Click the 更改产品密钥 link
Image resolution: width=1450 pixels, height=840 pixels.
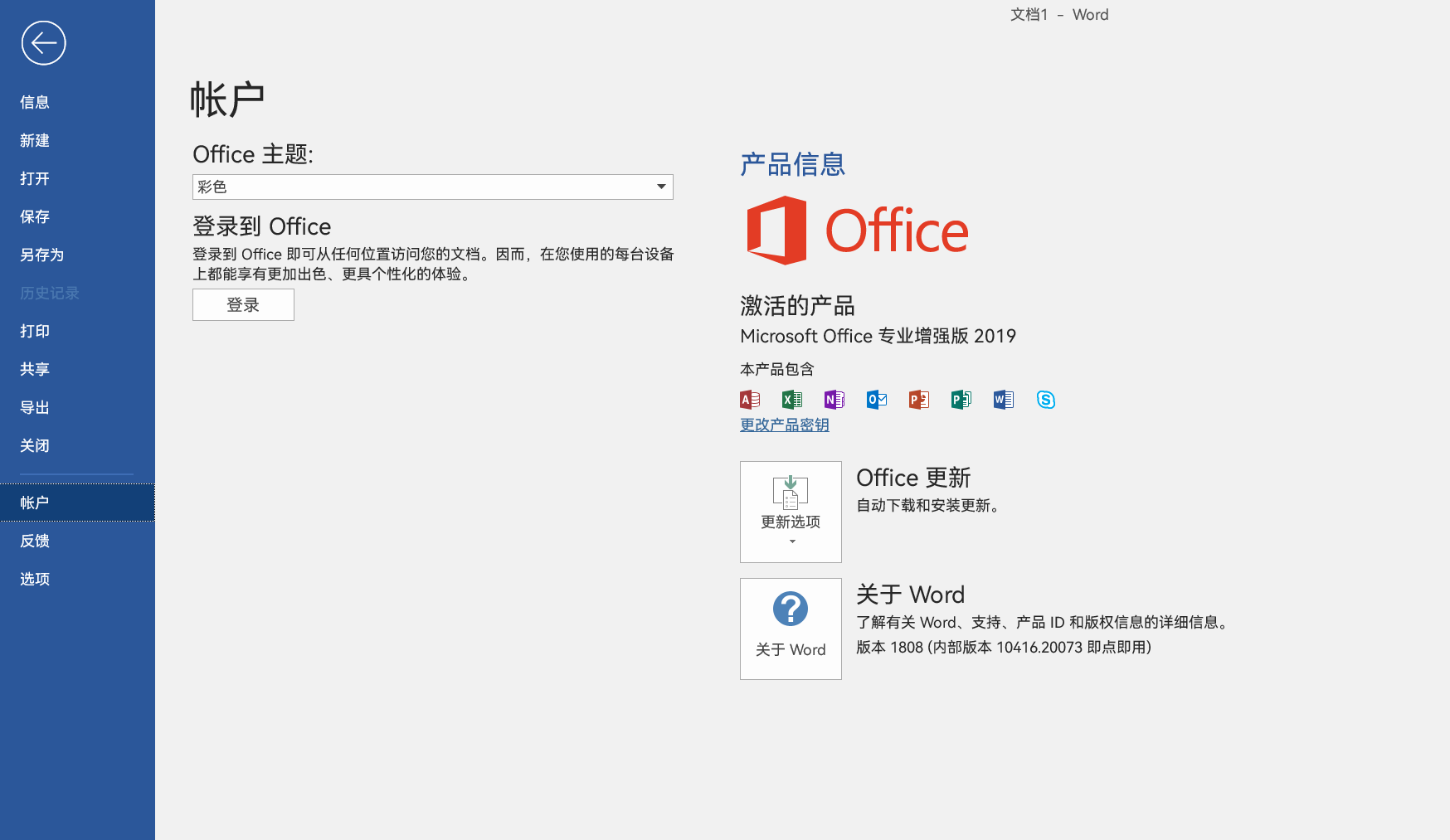(x=784, y=425)
